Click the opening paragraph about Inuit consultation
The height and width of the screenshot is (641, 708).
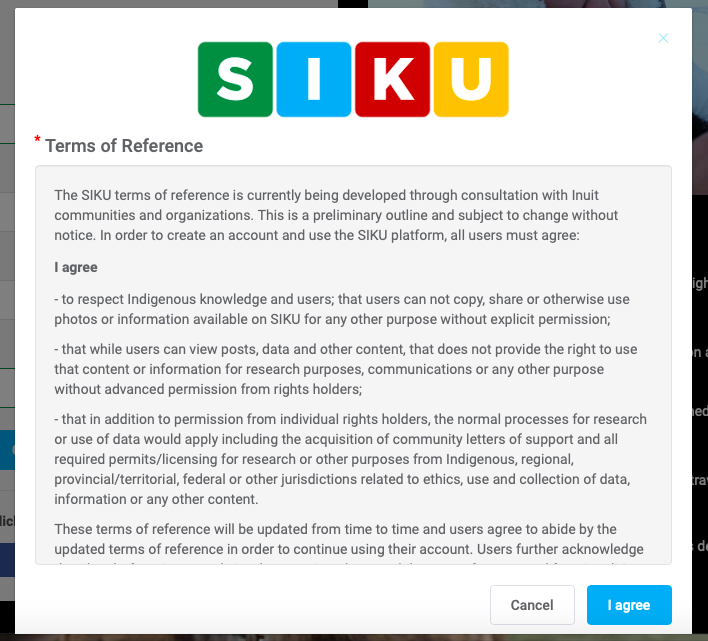click(336, 215)
